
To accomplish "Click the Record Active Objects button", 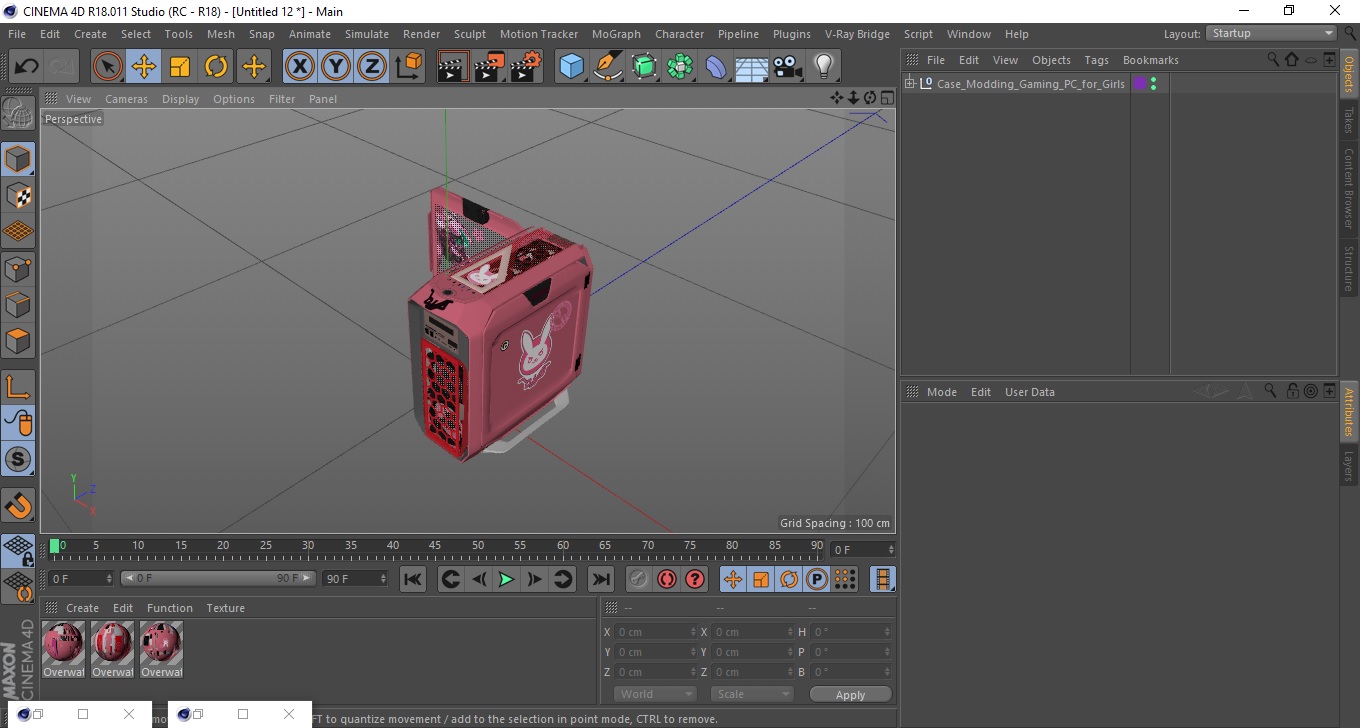I will (639, 579).
